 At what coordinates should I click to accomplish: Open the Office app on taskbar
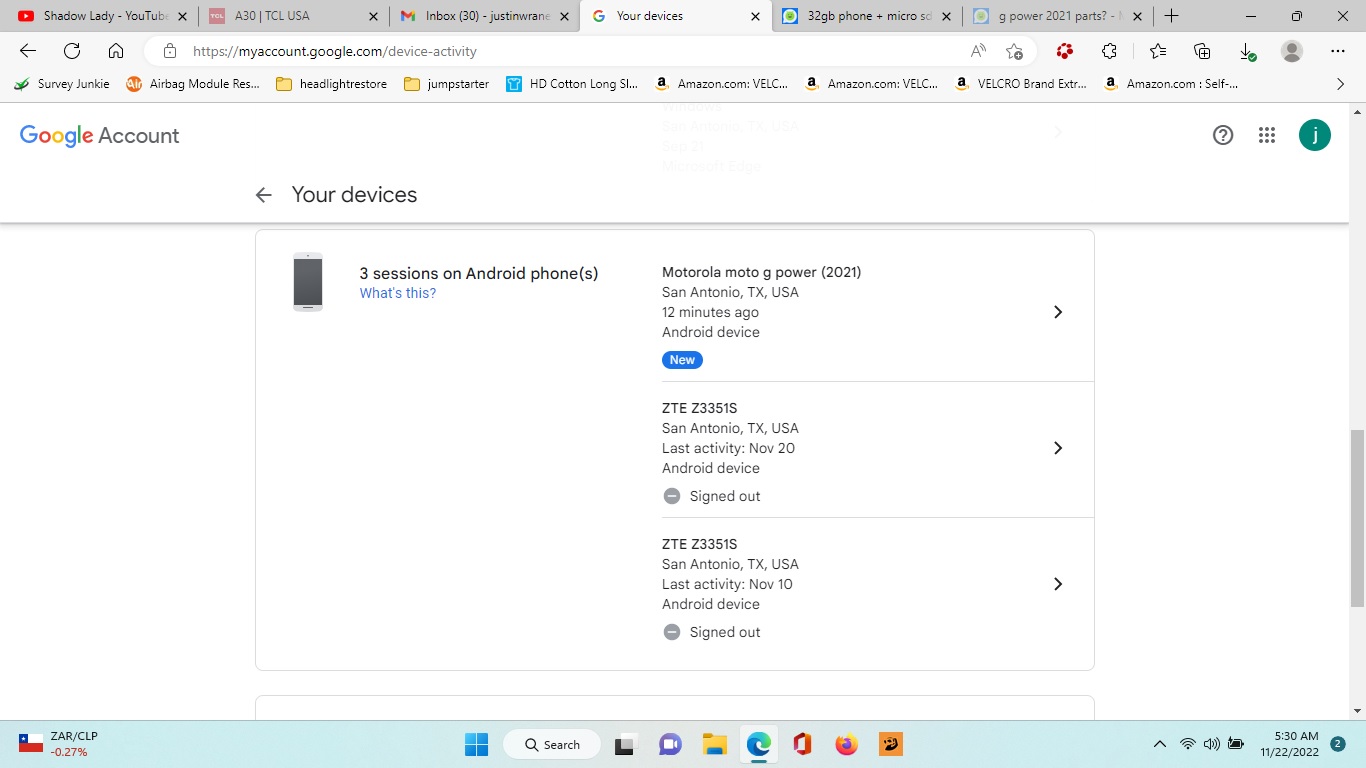[x=802, y=744]
